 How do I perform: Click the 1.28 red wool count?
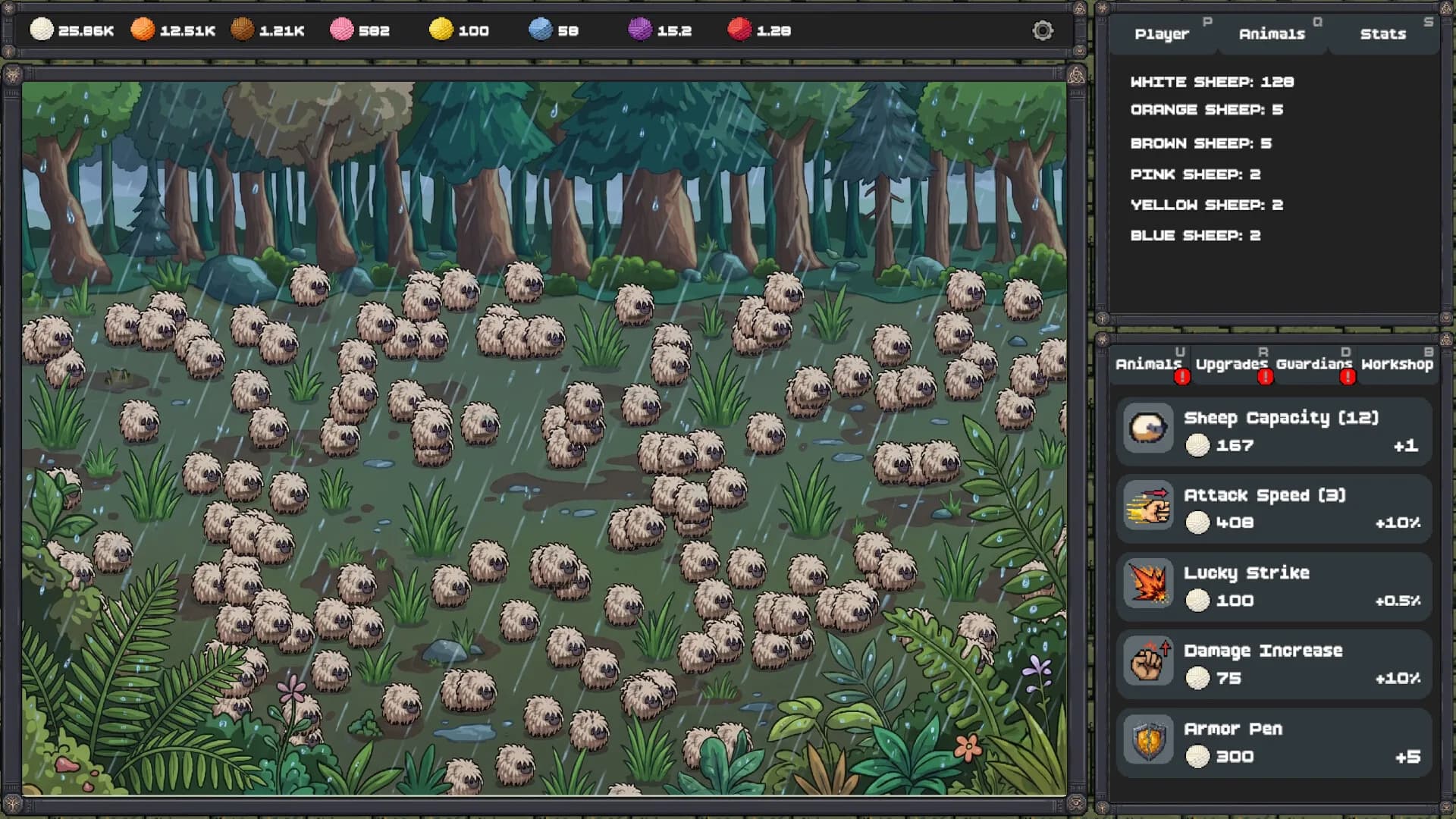point(773,31)
